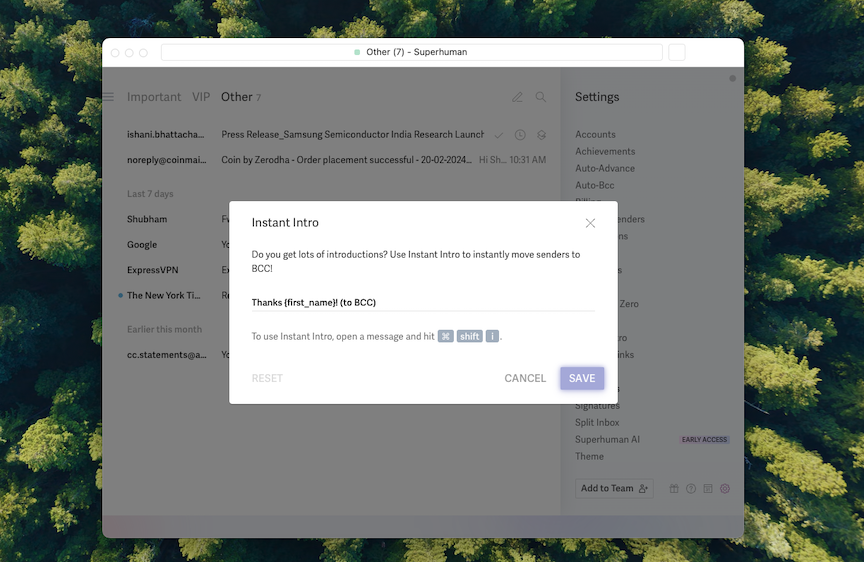Open Split Inbox settings

(597, 423)
